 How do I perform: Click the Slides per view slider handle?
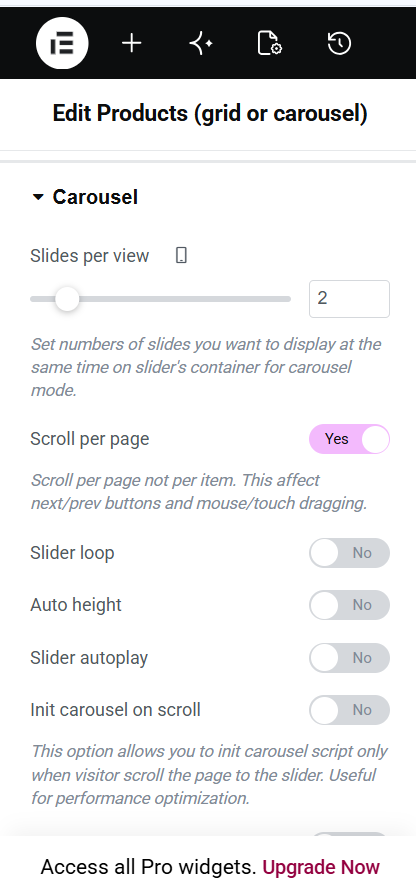click(x=67, y=299)
